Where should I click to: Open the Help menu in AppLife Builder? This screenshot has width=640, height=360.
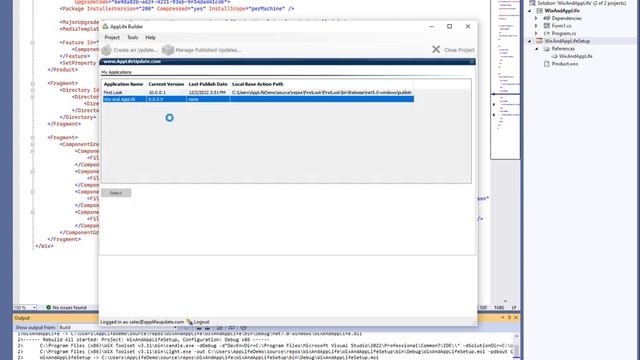click(x=151, y=38)
